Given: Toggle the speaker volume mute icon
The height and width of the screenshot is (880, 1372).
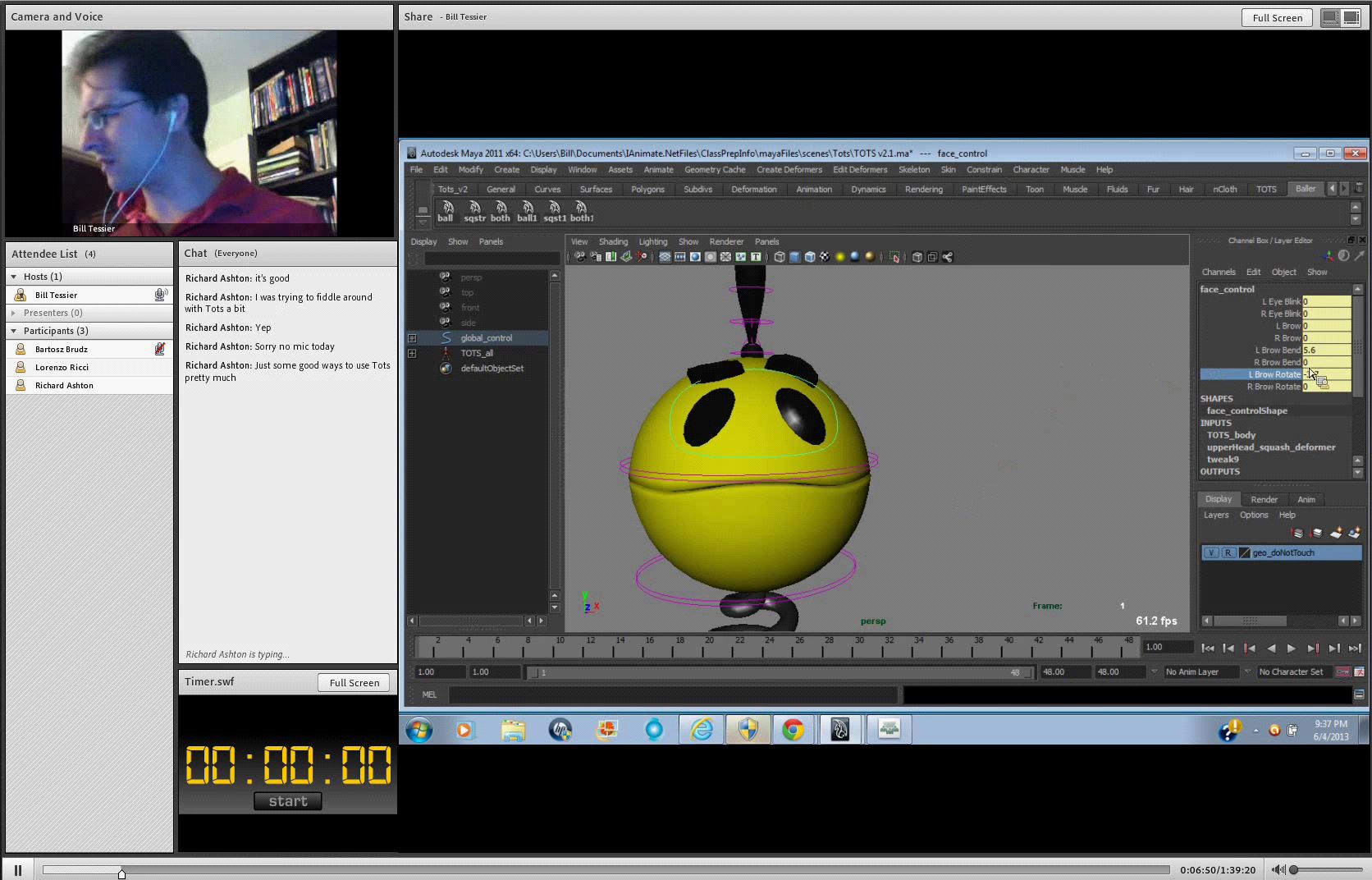Looking at the screenshot, I should coord(1278,869).
